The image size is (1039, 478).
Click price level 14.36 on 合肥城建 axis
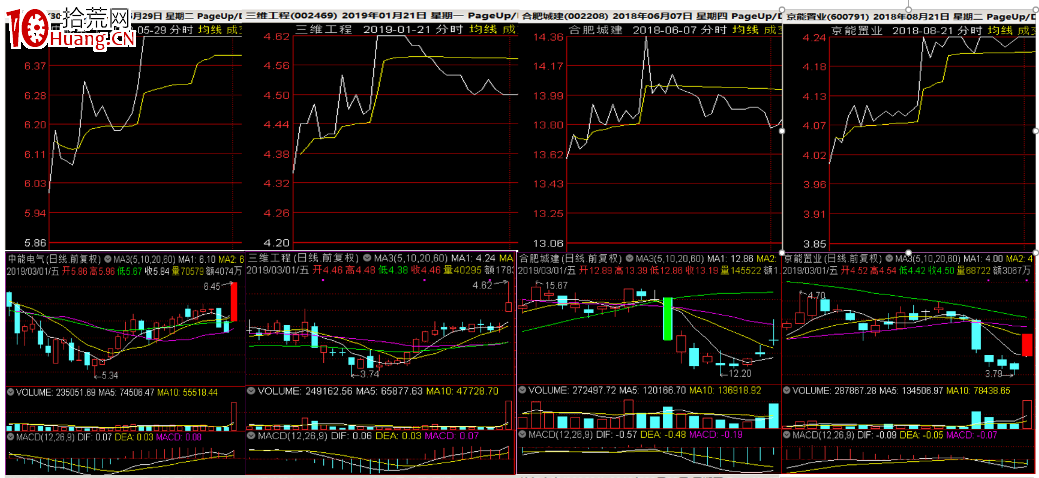point(548,36)
